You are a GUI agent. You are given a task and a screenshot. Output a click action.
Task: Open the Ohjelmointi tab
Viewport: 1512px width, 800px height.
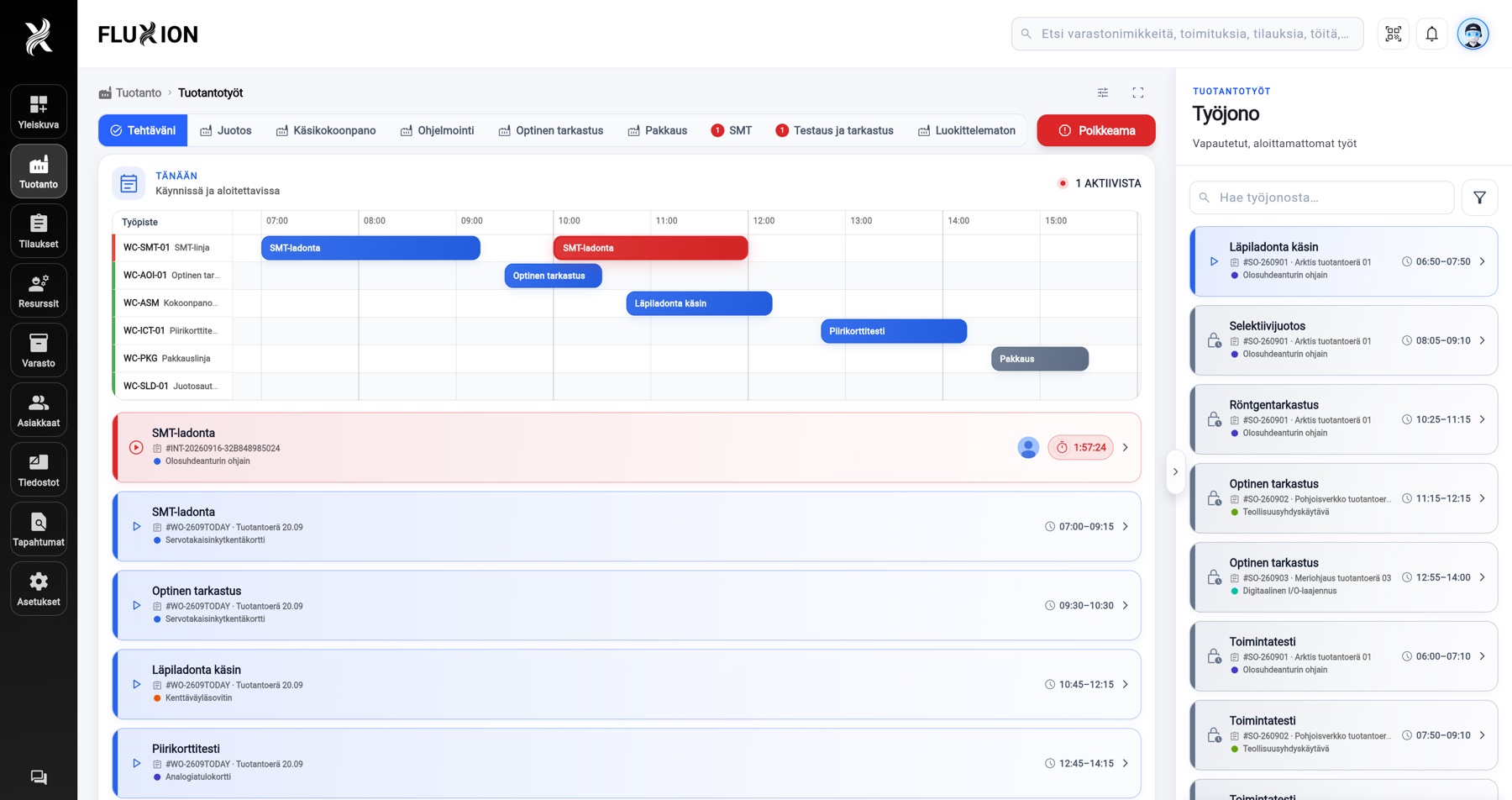[x=438, y=130]
